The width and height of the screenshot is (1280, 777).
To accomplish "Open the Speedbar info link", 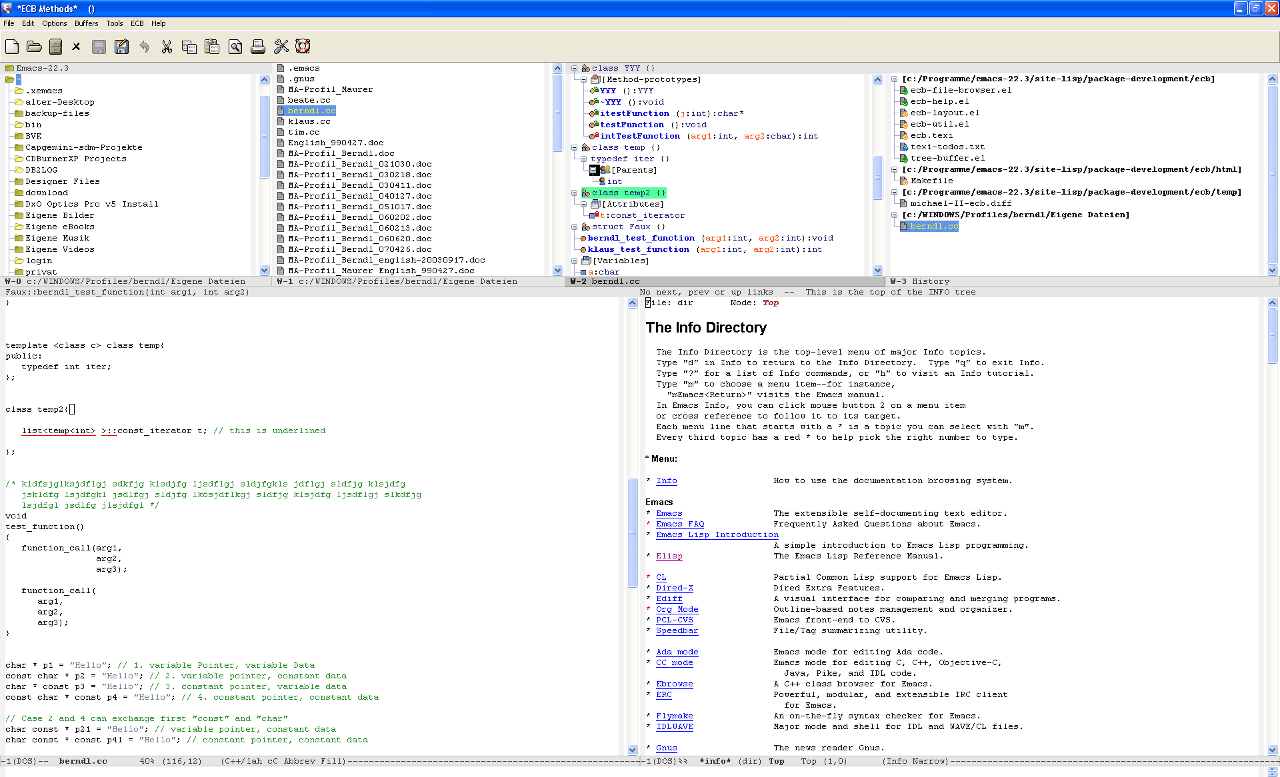I will click(676, 630).
